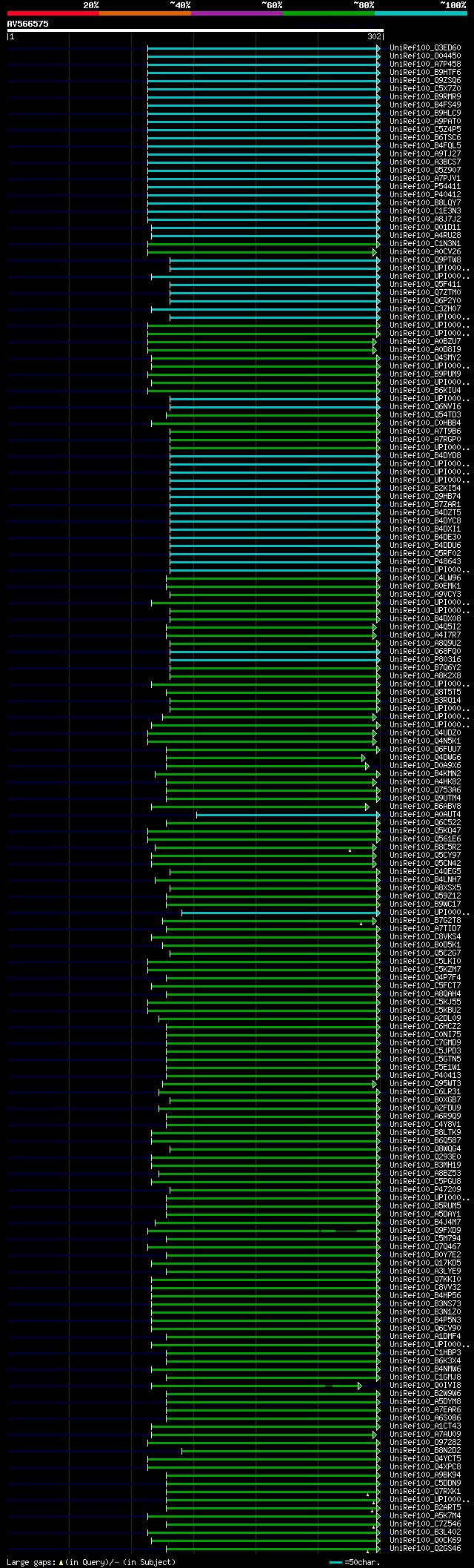Viewport: 474px width, 1568px height.
Task: Click UniRef100_A9PAT0 label
Action: [425, 121]
